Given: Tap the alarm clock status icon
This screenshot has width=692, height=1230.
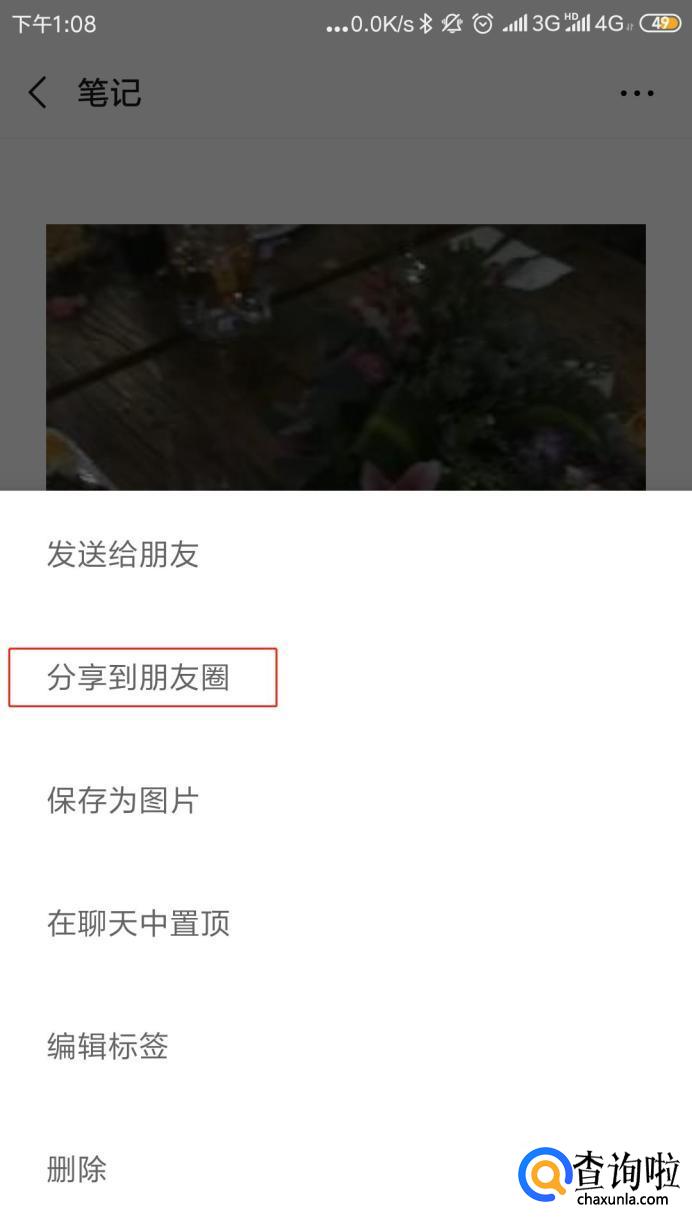Looking at the screenshot, I should tap(482, 24).
